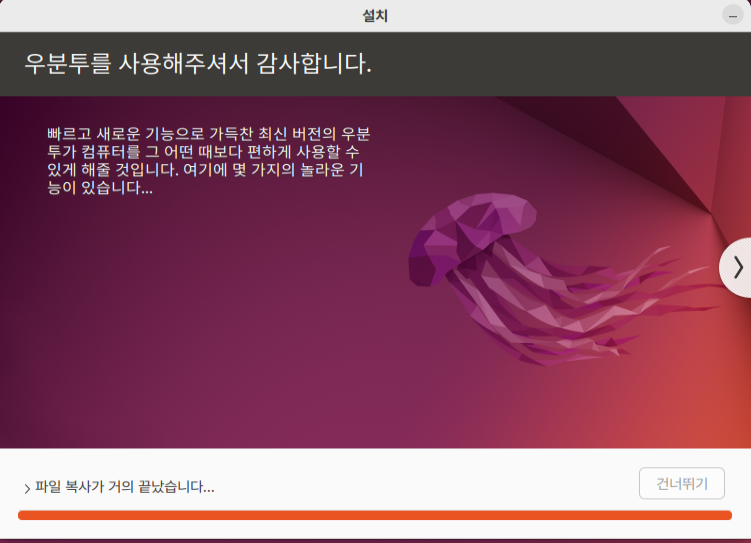Click the slideshow paragraph starting 빠르고 새로운

208,160
